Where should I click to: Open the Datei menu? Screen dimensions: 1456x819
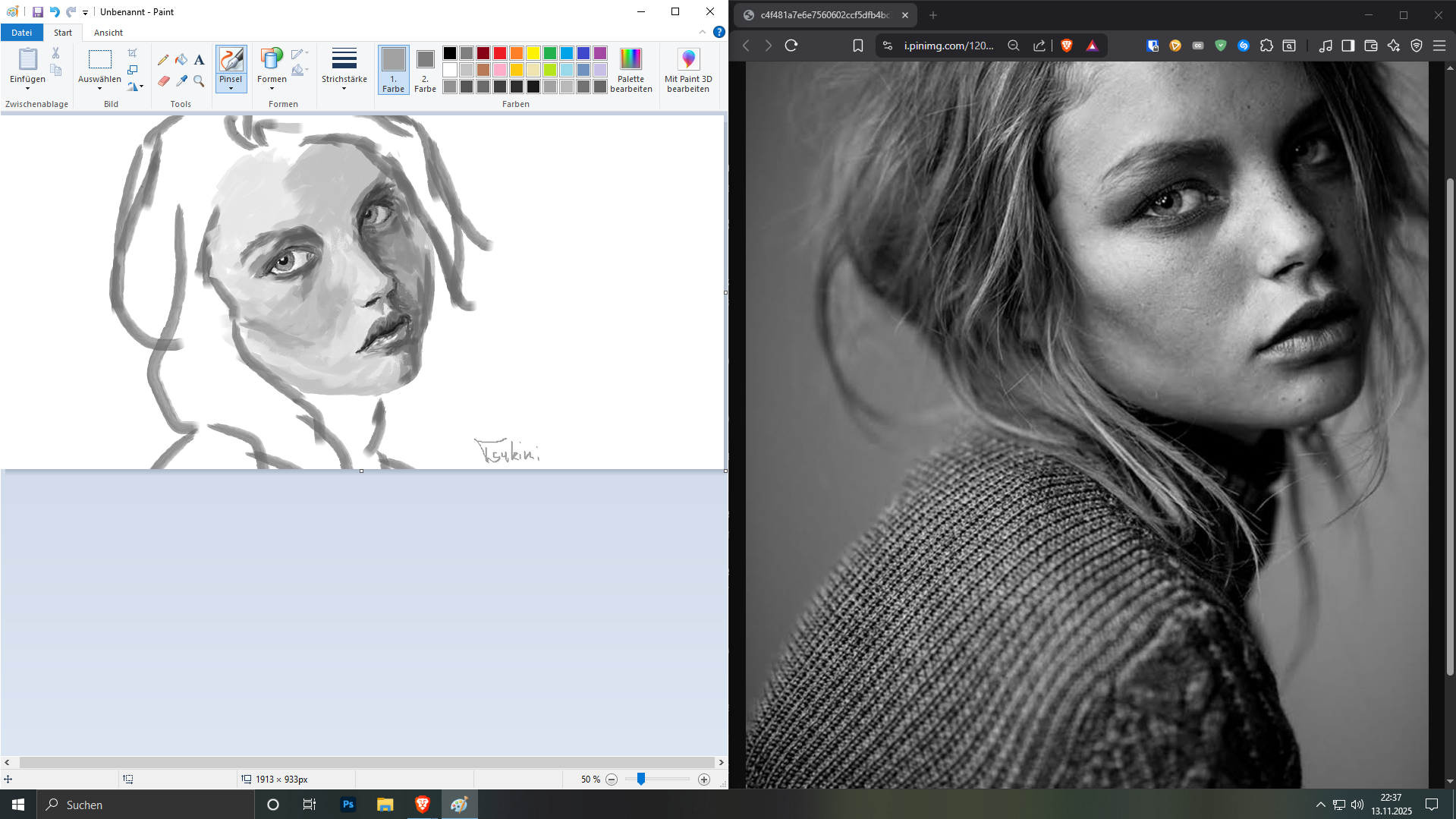22,33
